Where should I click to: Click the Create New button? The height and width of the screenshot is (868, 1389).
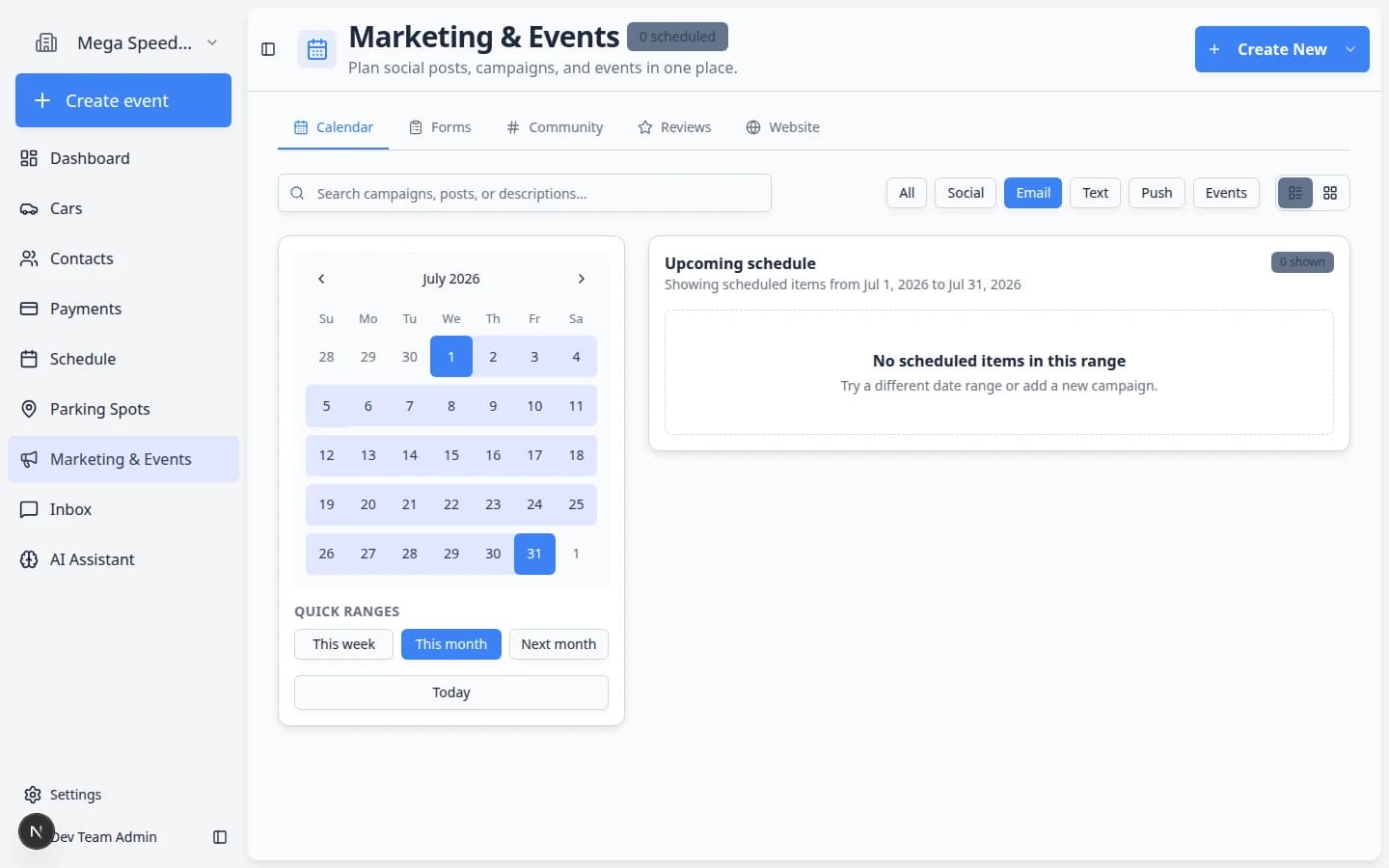(1282, 49)
